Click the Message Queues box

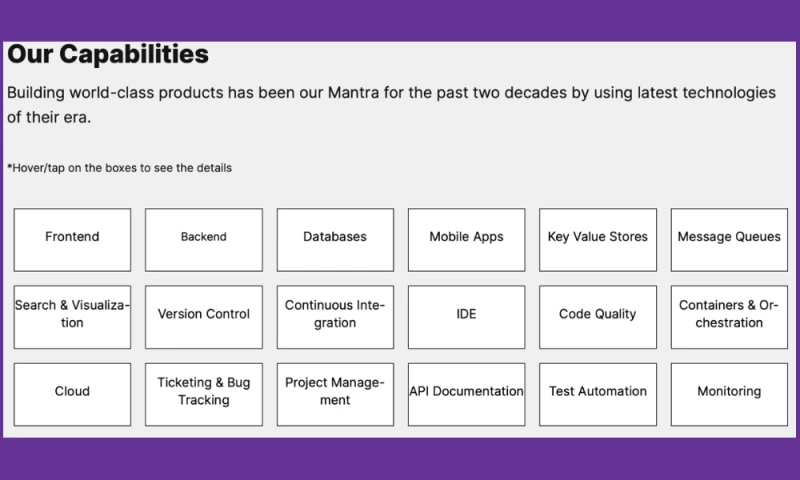pyautogui.click(x=729, y=238)
